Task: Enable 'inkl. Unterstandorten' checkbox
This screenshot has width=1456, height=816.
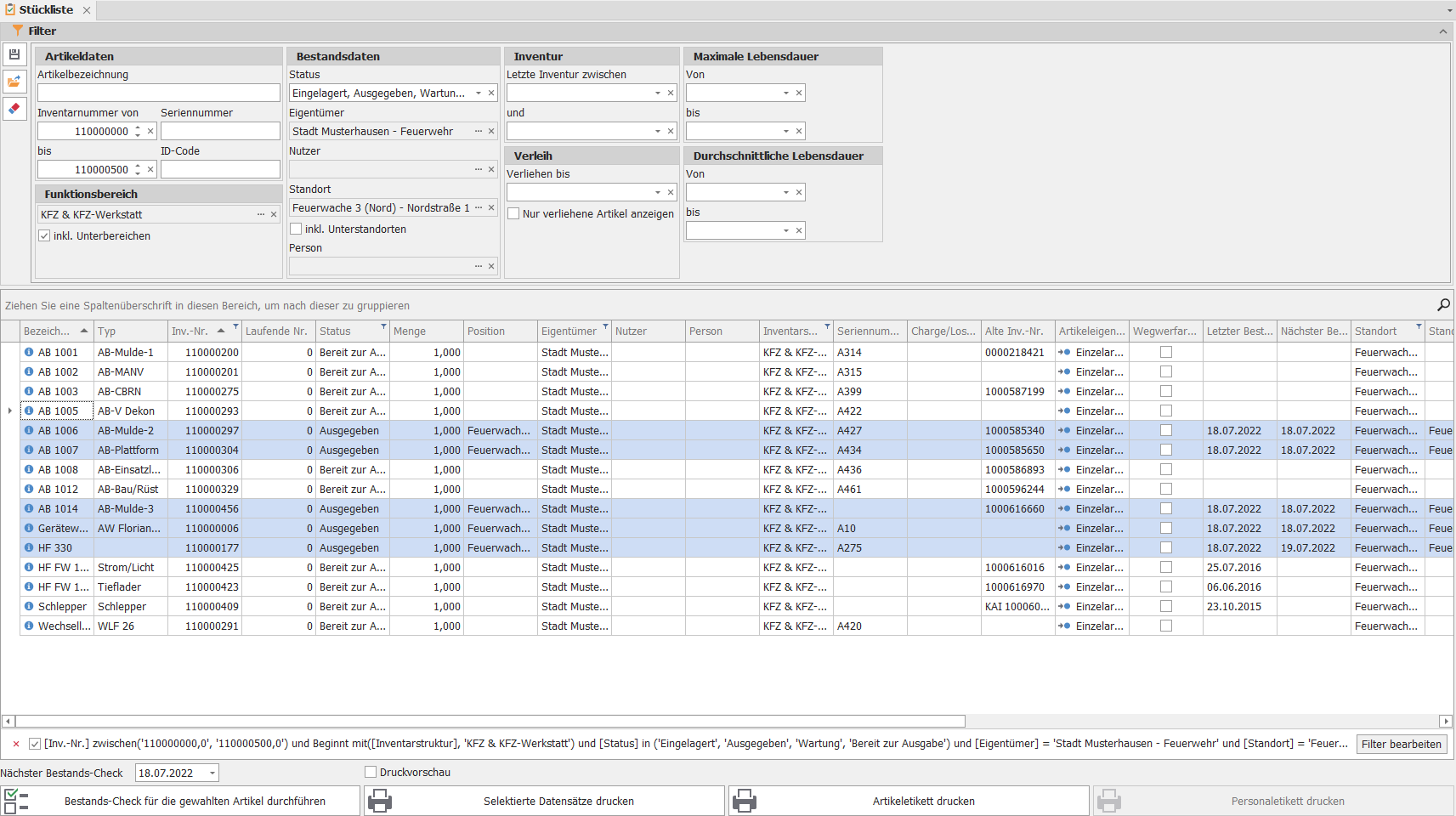Action: click(x=296, y=229)
